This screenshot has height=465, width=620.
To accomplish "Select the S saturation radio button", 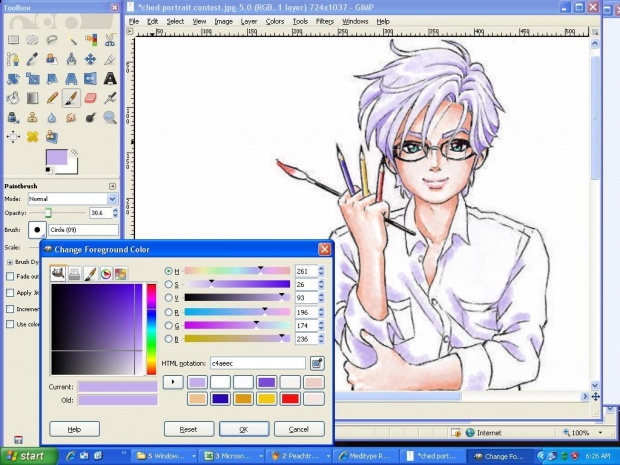I will [169, 284].
